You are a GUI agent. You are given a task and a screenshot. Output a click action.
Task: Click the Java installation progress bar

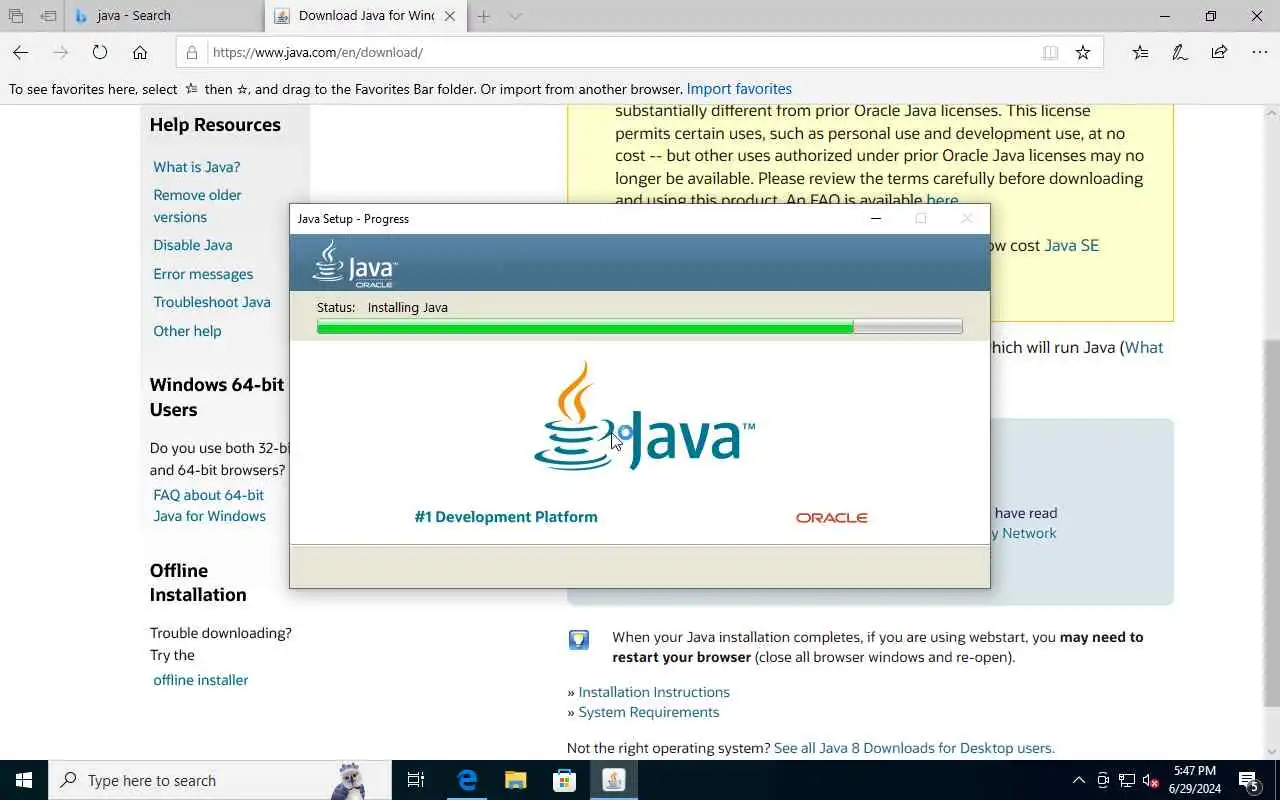coord(639,327)
